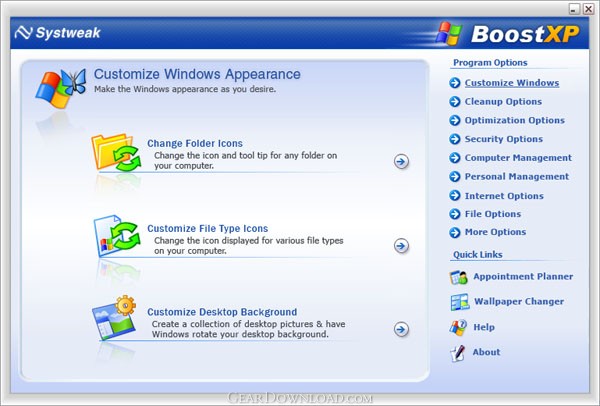Image resolution: width=600 pixels, height=406 pixels.
Task: Minimize the BoostXP window
Action: (x=574, y=9)
